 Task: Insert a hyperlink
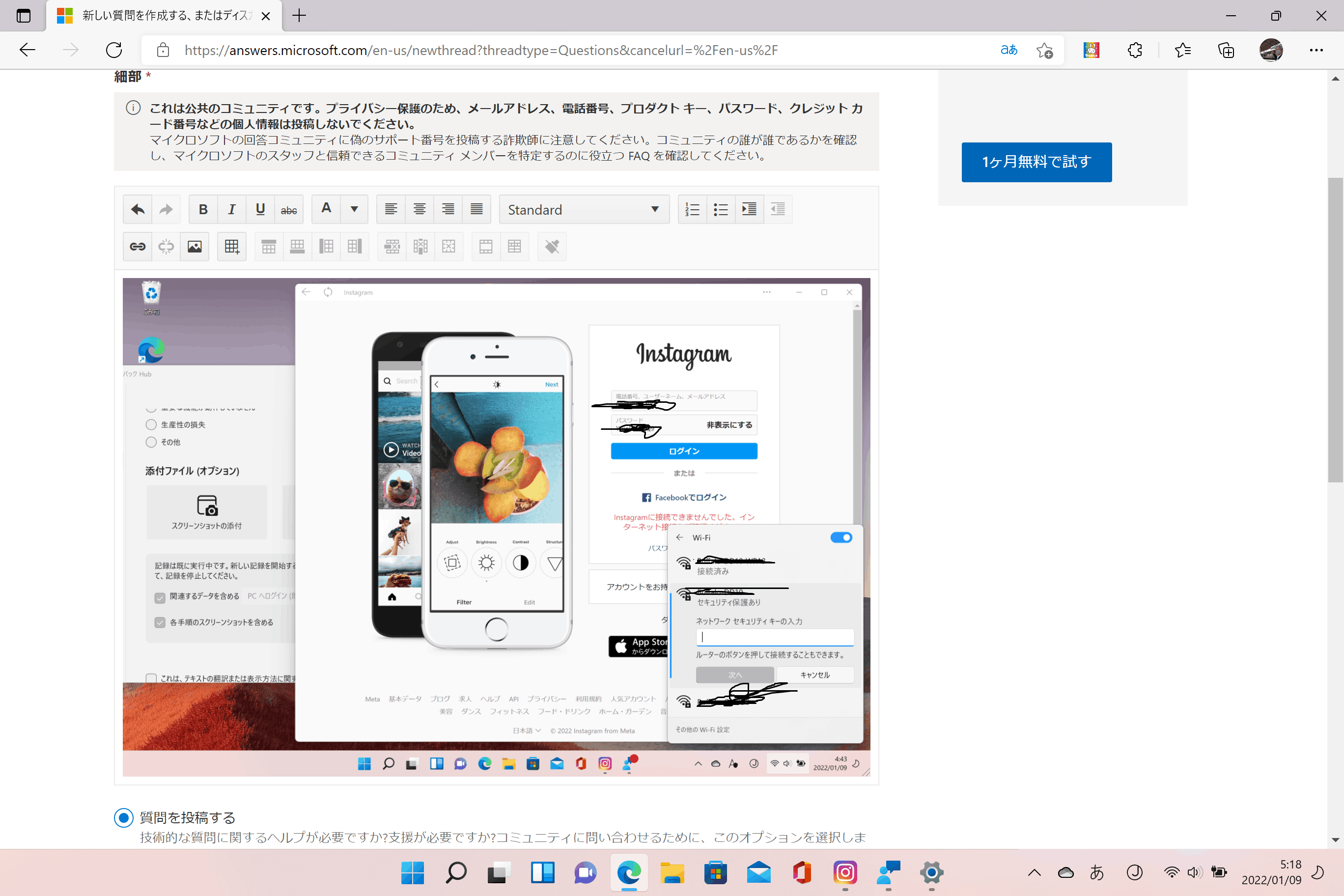(137, 247)
